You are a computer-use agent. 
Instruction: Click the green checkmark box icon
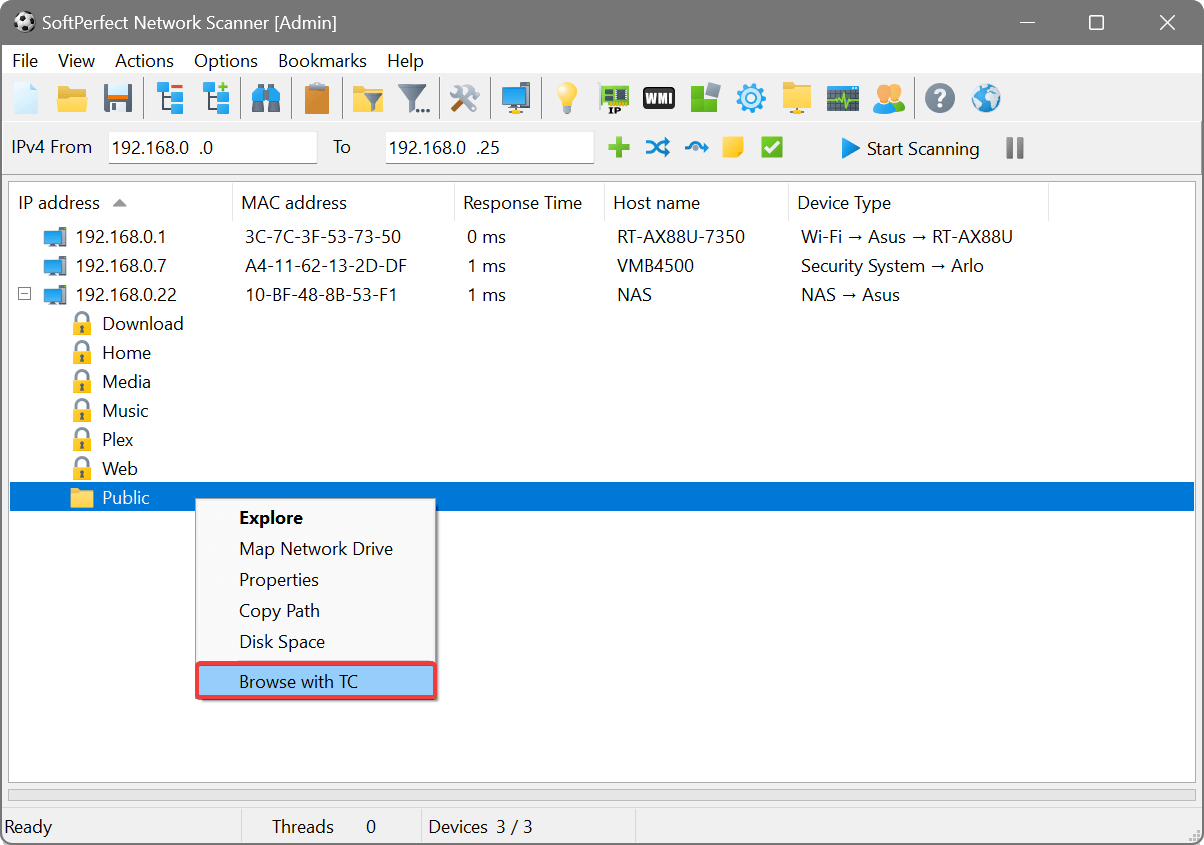coord(771,148)
